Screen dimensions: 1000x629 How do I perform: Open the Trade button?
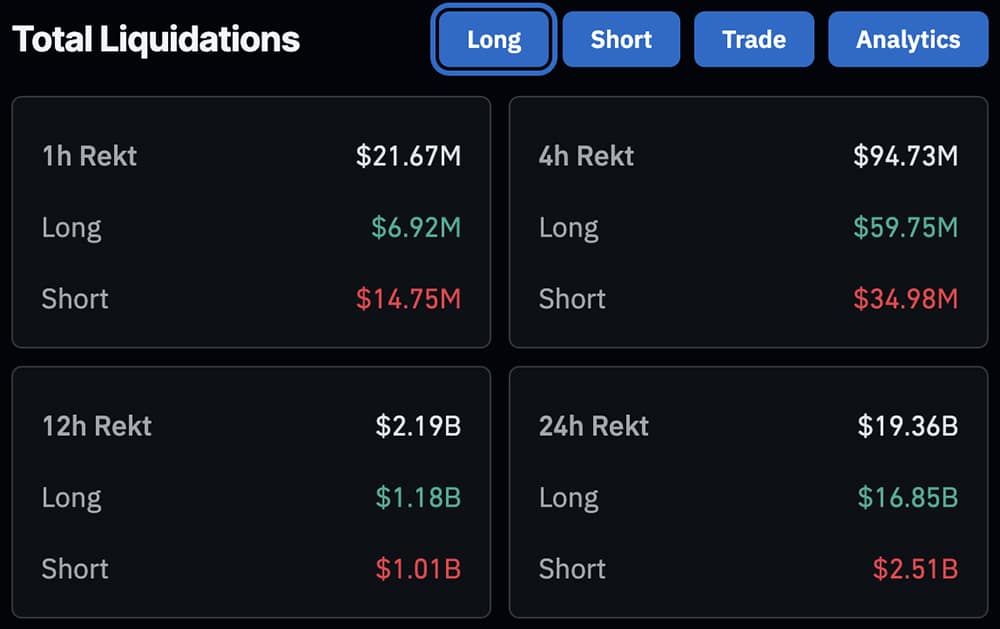click(x=754, y=40)
